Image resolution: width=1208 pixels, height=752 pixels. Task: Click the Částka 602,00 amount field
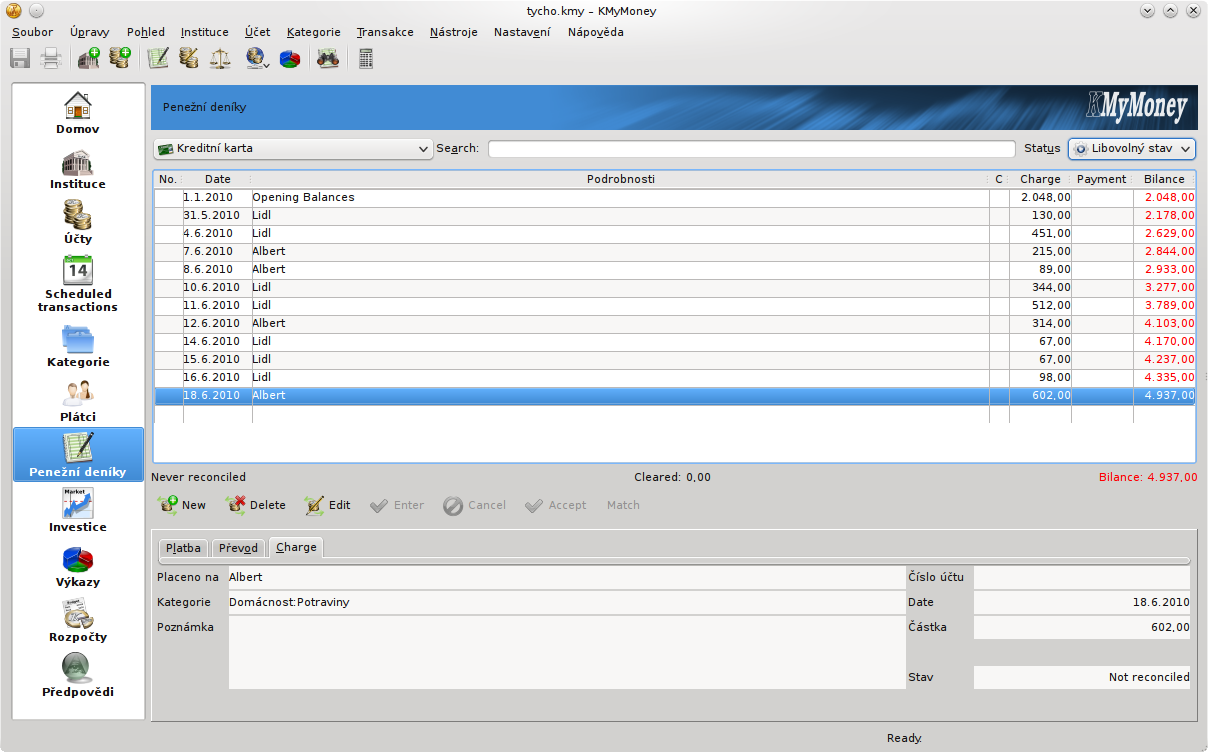click(1082, 628)
